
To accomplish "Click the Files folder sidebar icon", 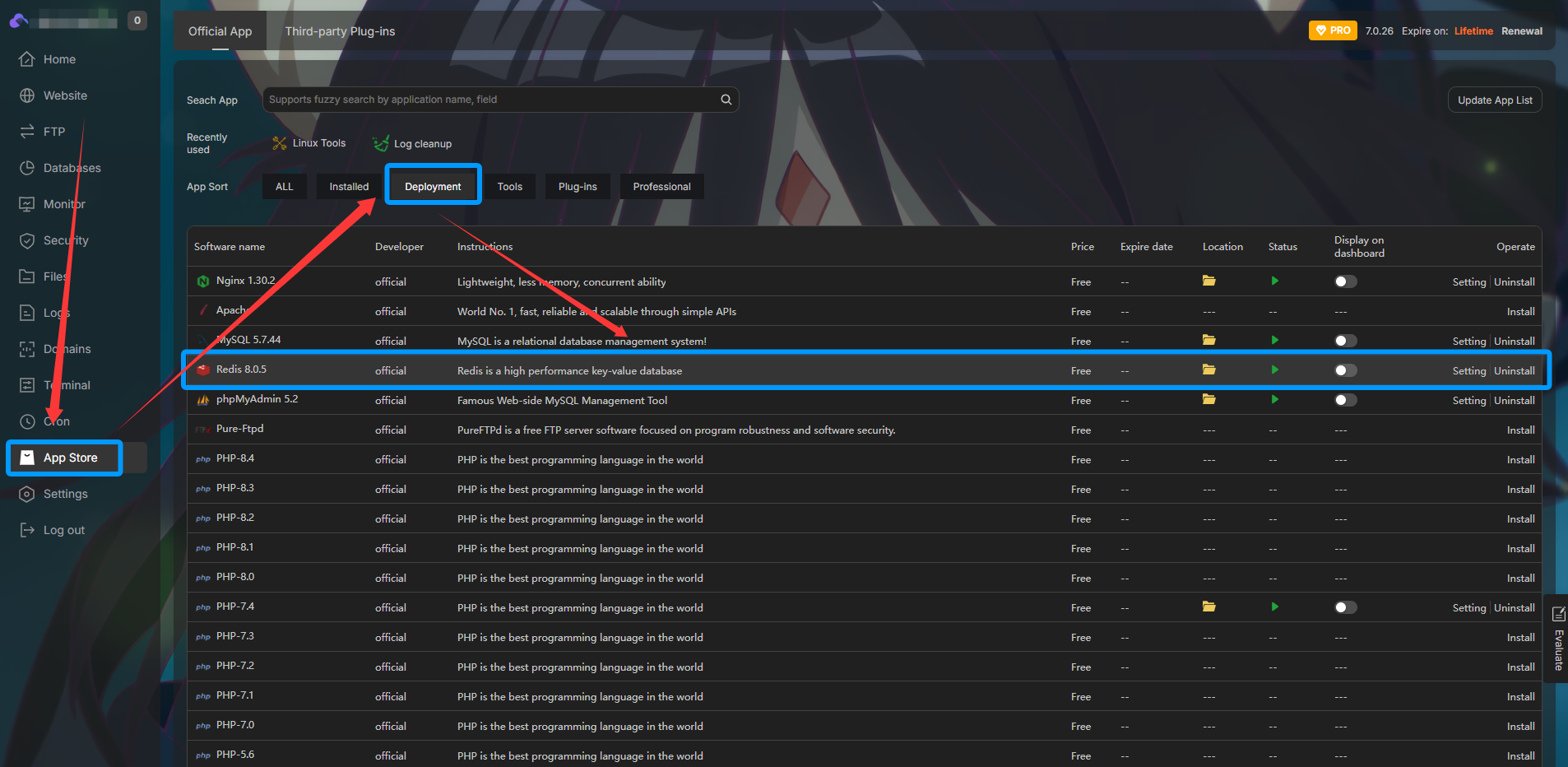I will 27,277.
